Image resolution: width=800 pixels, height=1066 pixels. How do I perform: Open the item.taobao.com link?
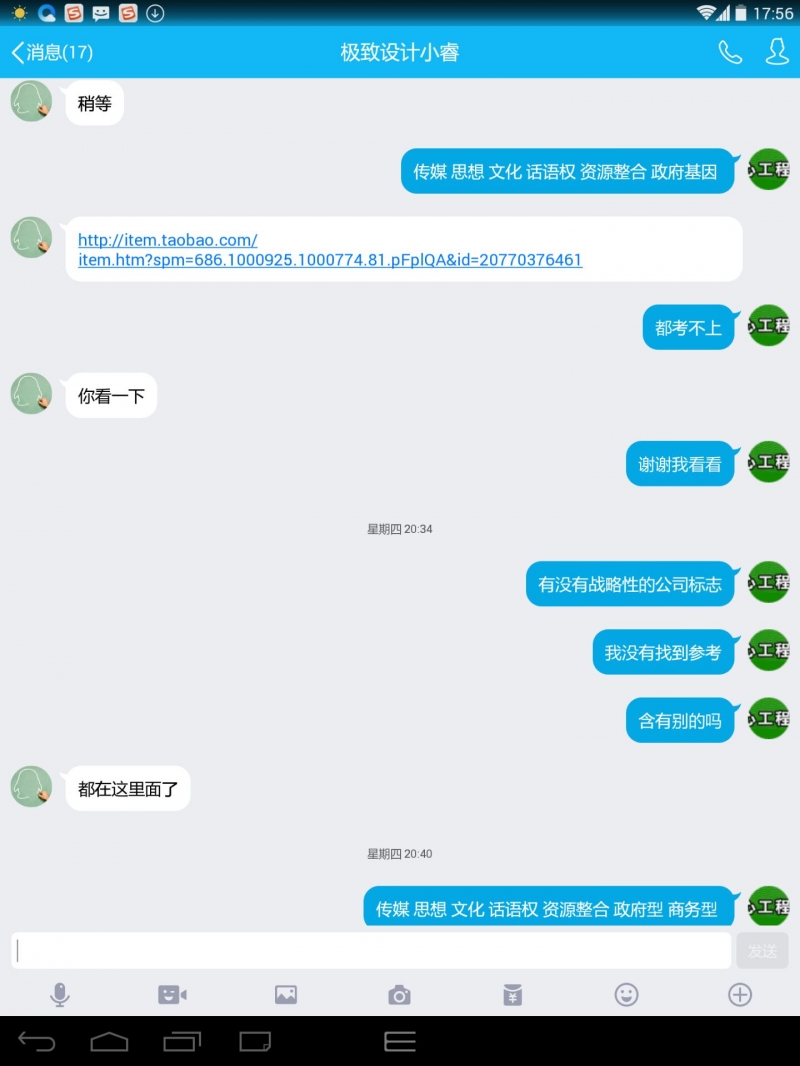(x=330, y=250)
